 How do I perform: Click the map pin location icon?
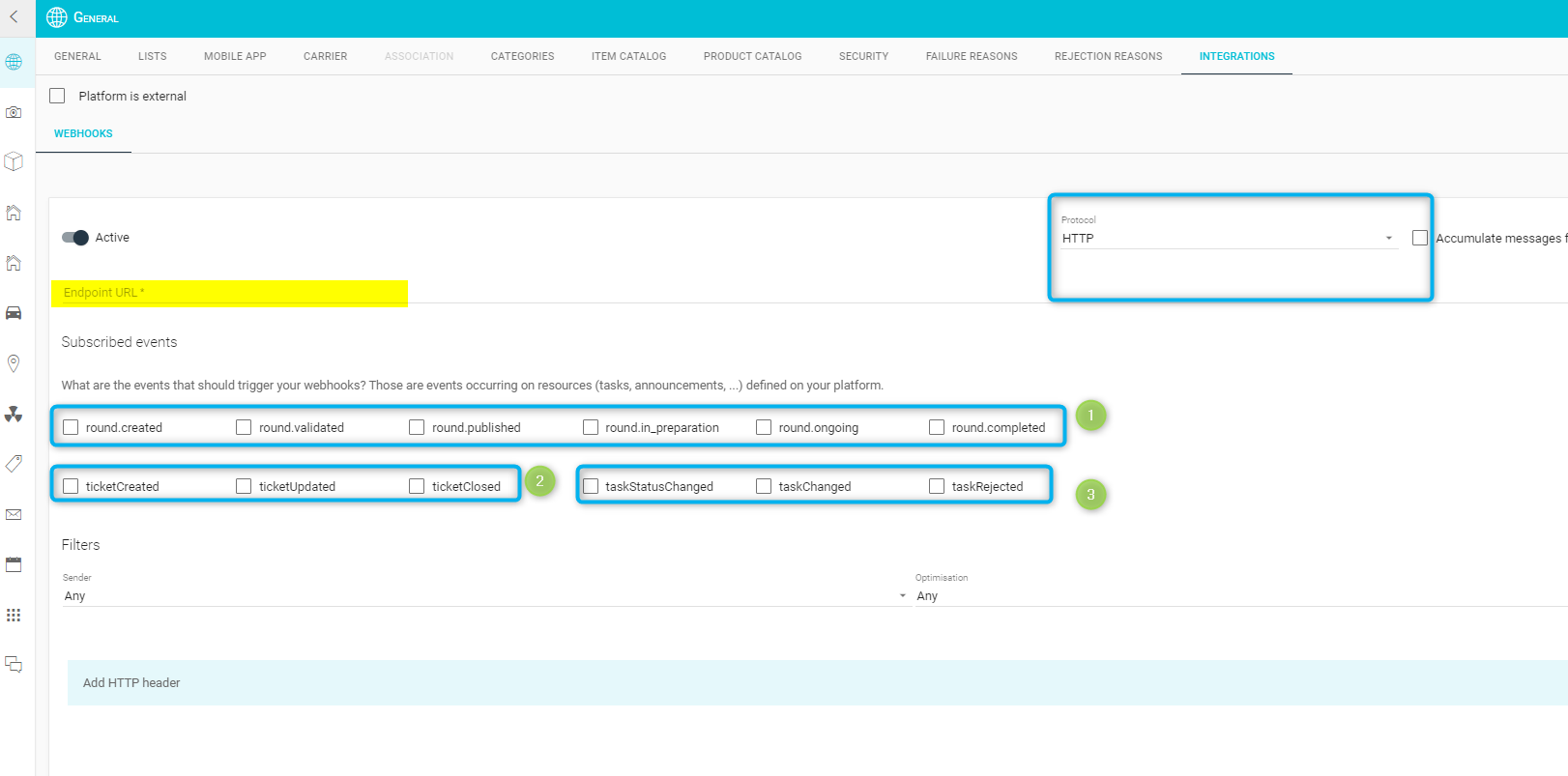pyautogui.click(x=14, y=363)
